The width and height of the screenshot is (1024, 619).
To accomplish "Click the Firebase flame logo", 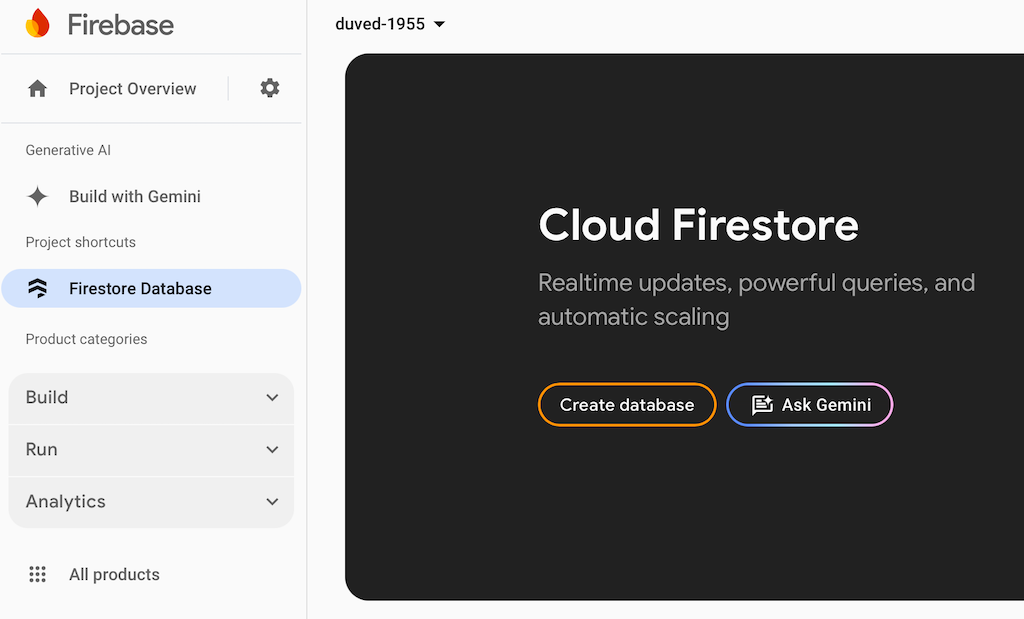I will point(37,24).
